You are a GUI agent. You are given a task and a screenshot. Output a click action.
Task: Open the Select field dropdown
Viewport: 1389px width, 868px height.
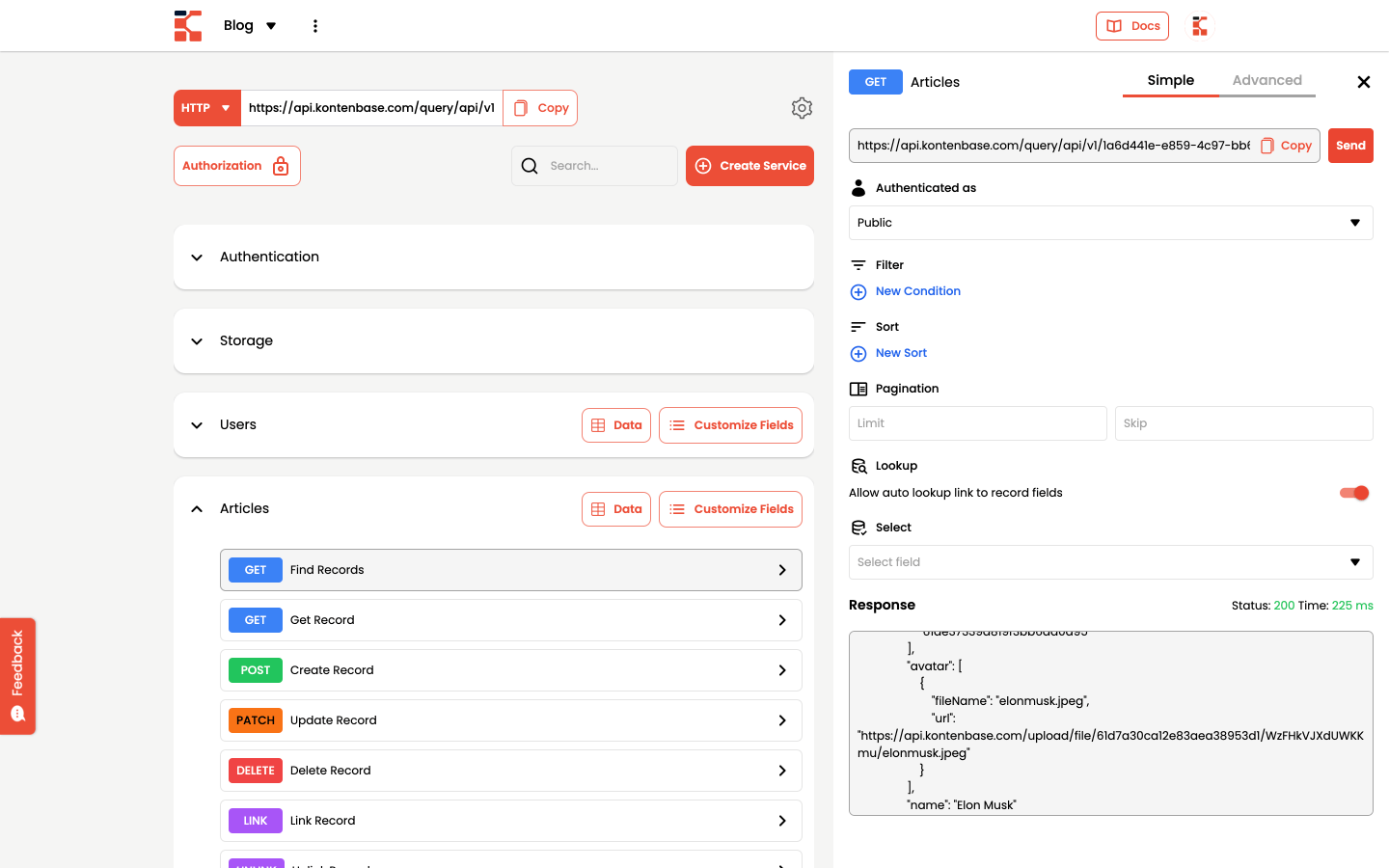coord(1110,562)
